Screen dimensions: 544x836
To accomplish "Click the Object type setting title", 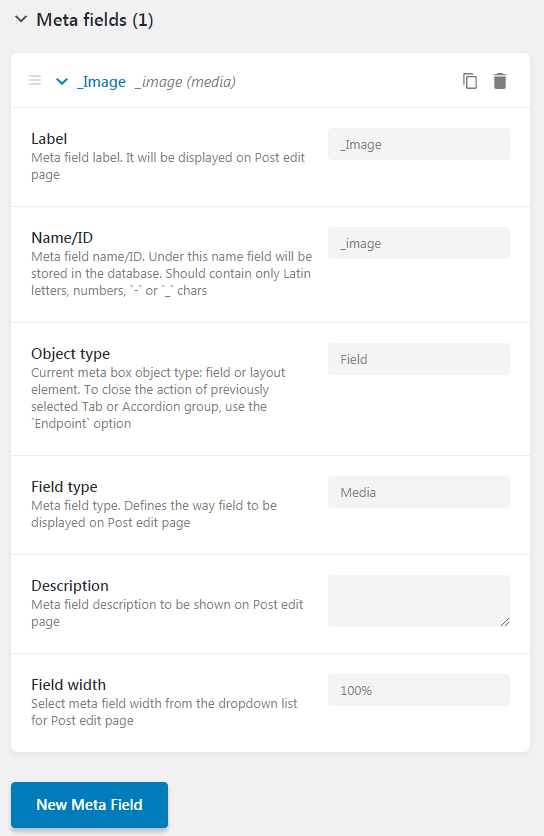I will pos(70,354).
